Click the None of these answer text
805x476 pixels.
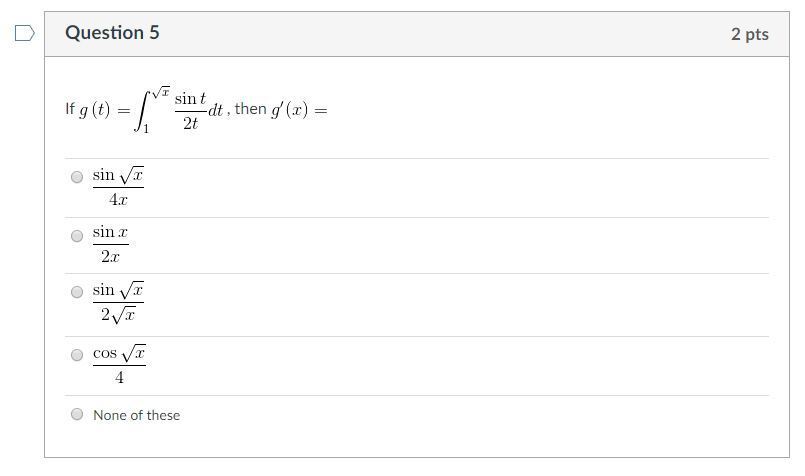[136, 415]
